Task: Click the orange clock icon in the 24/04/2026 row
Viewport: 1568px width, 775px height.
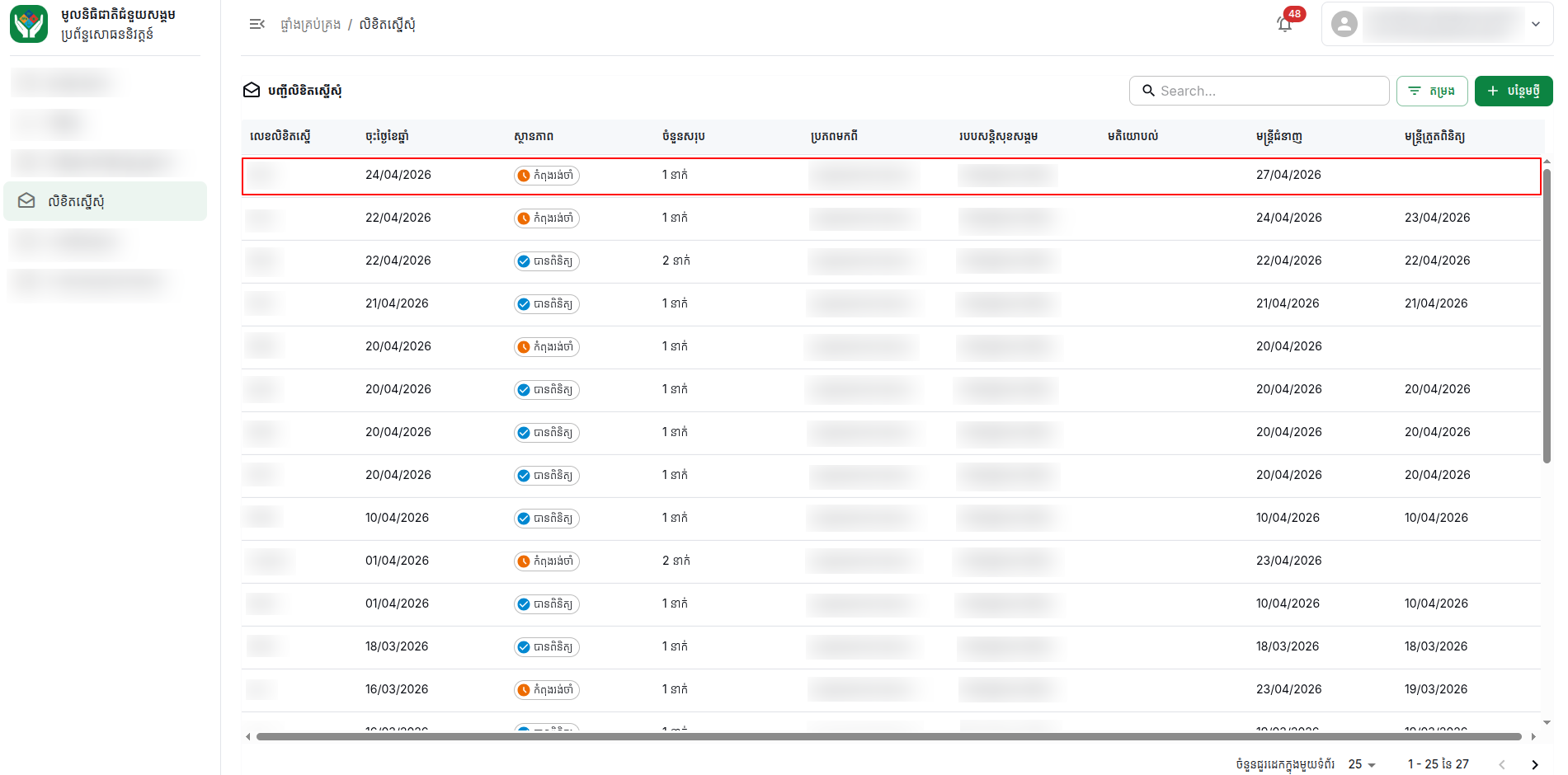Action: point(524,175)
